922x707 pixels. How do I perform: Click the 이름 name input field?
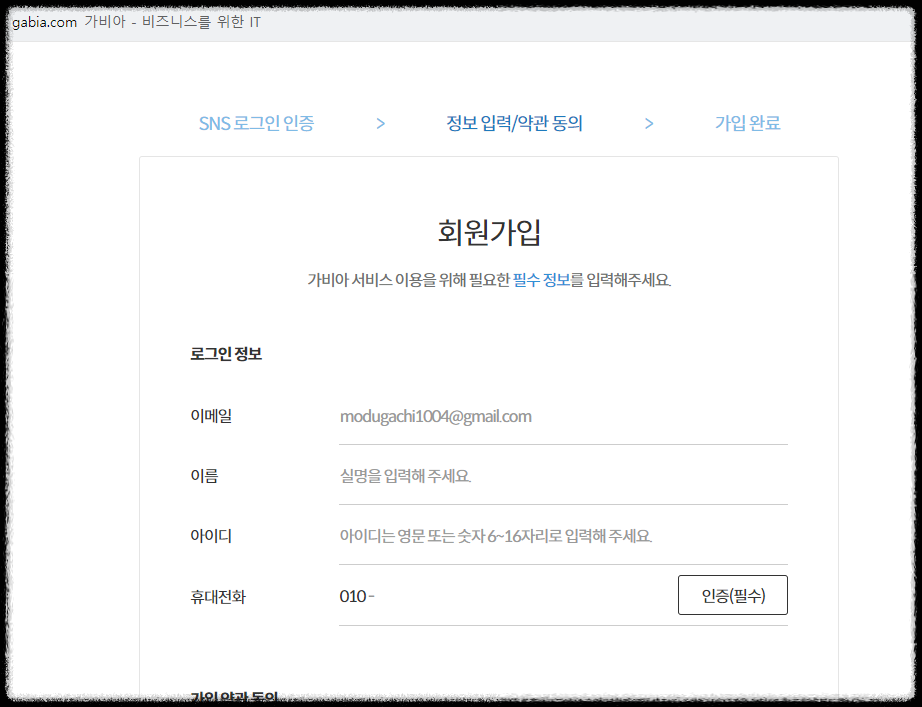(x=560, y=476)
